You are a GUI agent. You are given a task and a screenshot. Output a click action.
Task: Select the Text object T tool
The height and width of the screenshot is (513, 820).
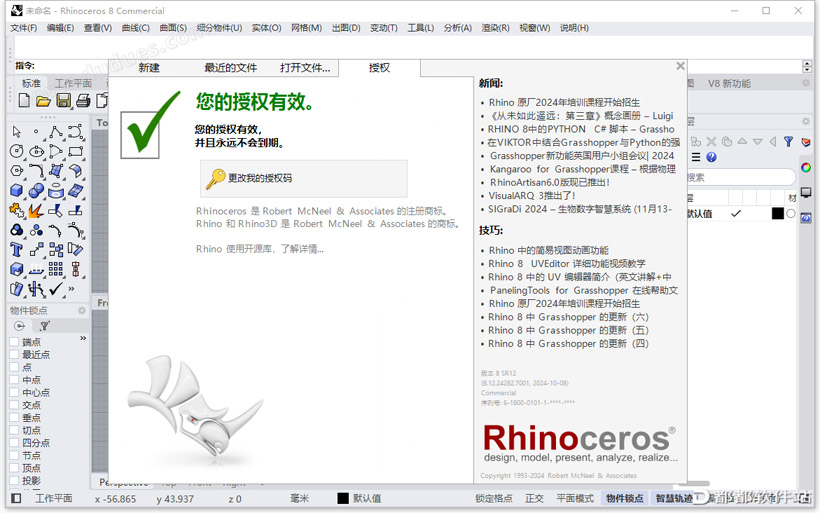[x=17, y=250]
